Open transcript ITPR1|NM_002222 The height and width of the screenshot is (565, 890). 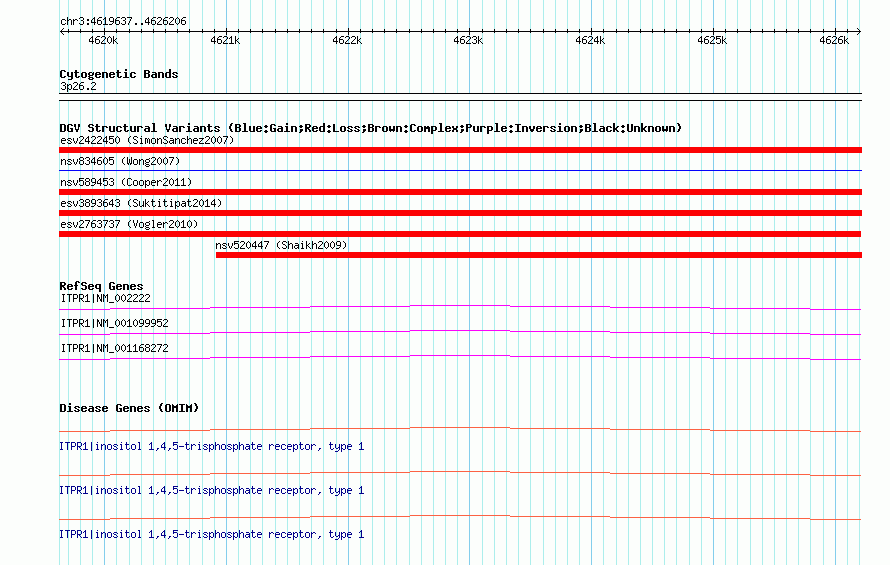tap(106, 298)
